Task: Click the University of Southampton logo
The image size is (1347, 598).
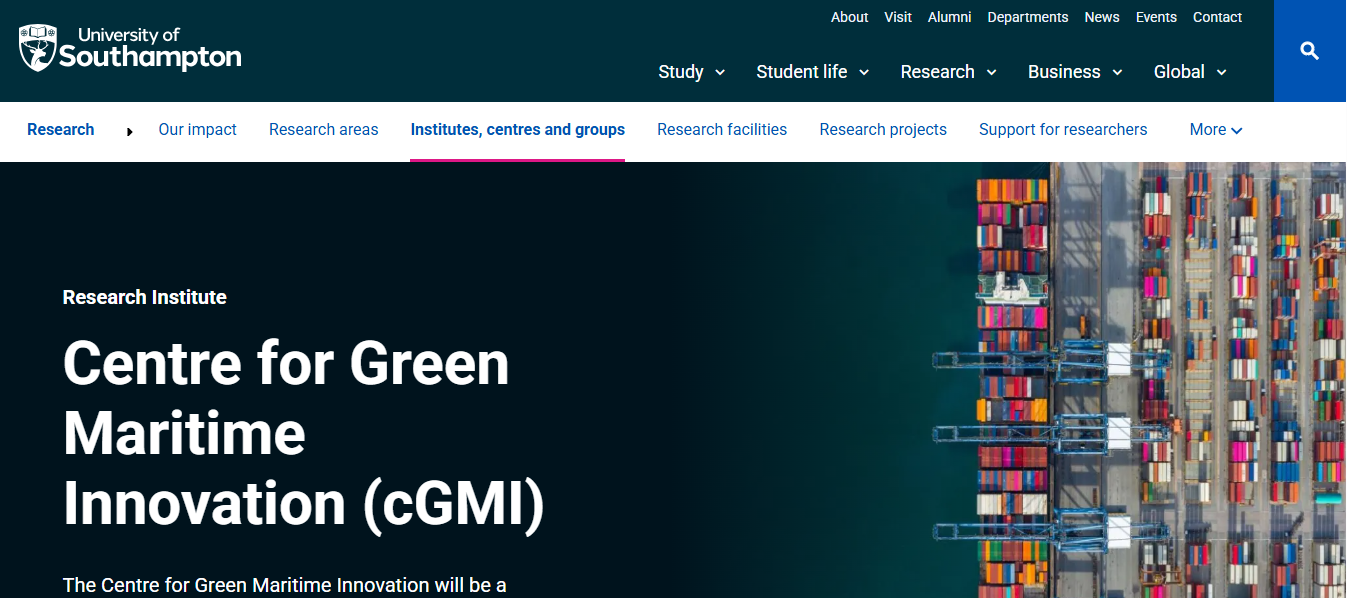Action: pyautogui.click(x=130, y=48)
